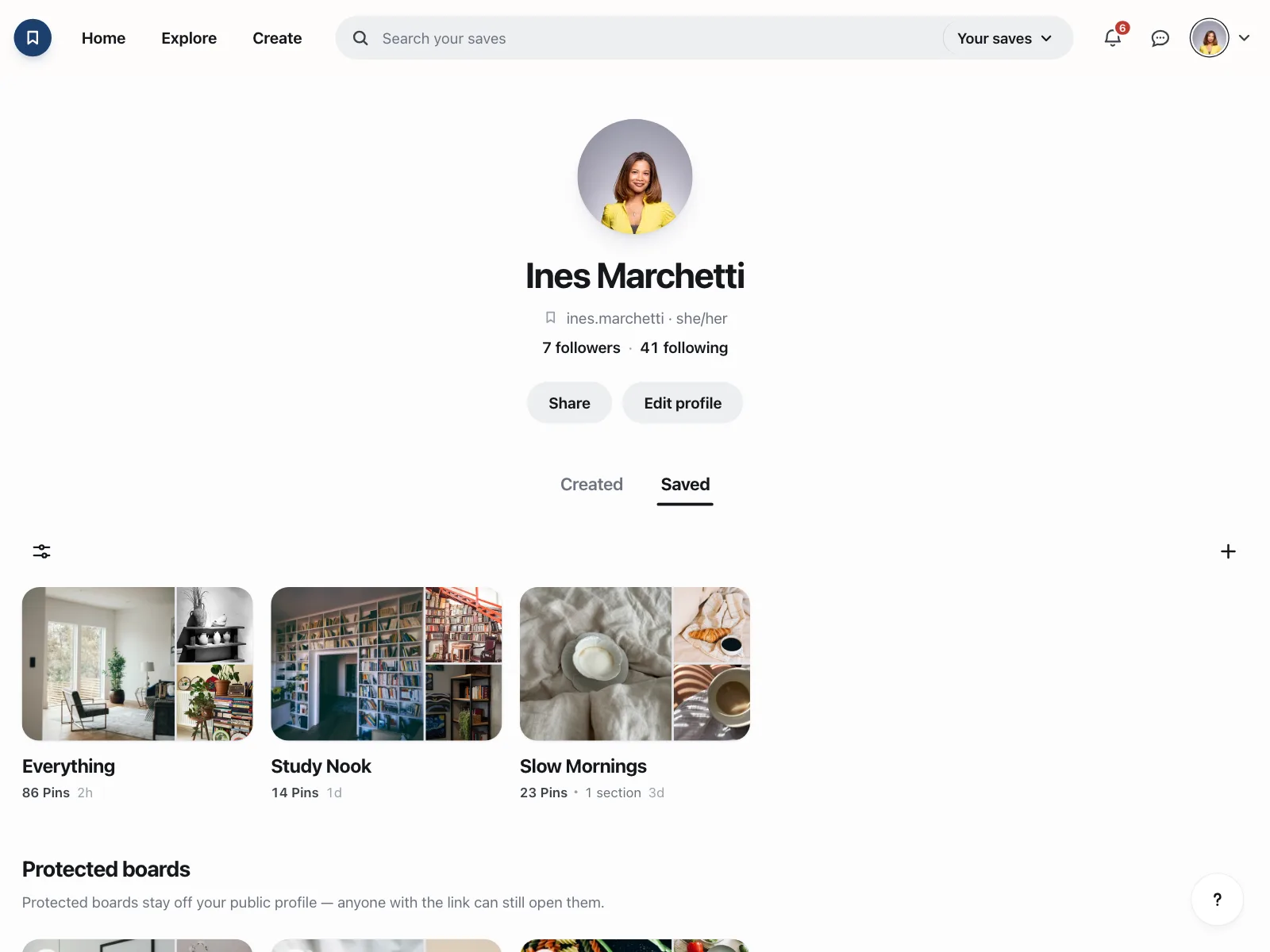Open the Study Nook board cover
Screen dimensions: 1270x952
point(387,664)
